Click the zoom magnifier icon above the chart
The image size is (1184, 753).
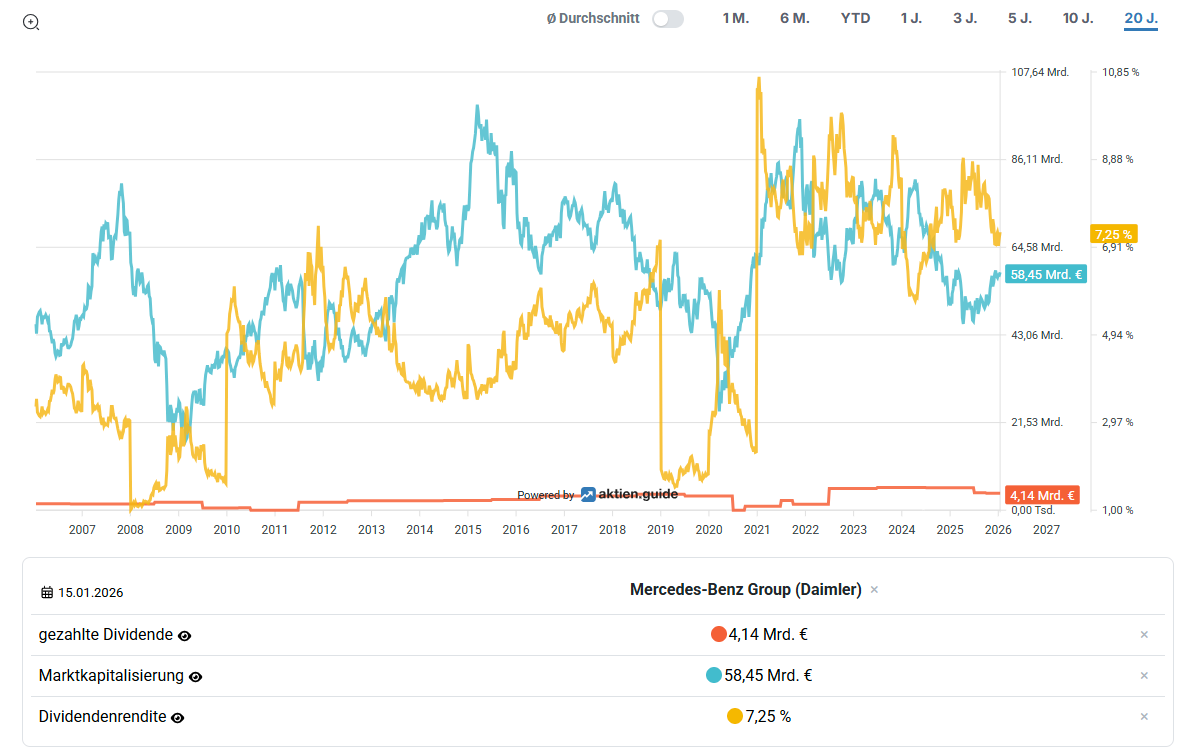point(31,22)
